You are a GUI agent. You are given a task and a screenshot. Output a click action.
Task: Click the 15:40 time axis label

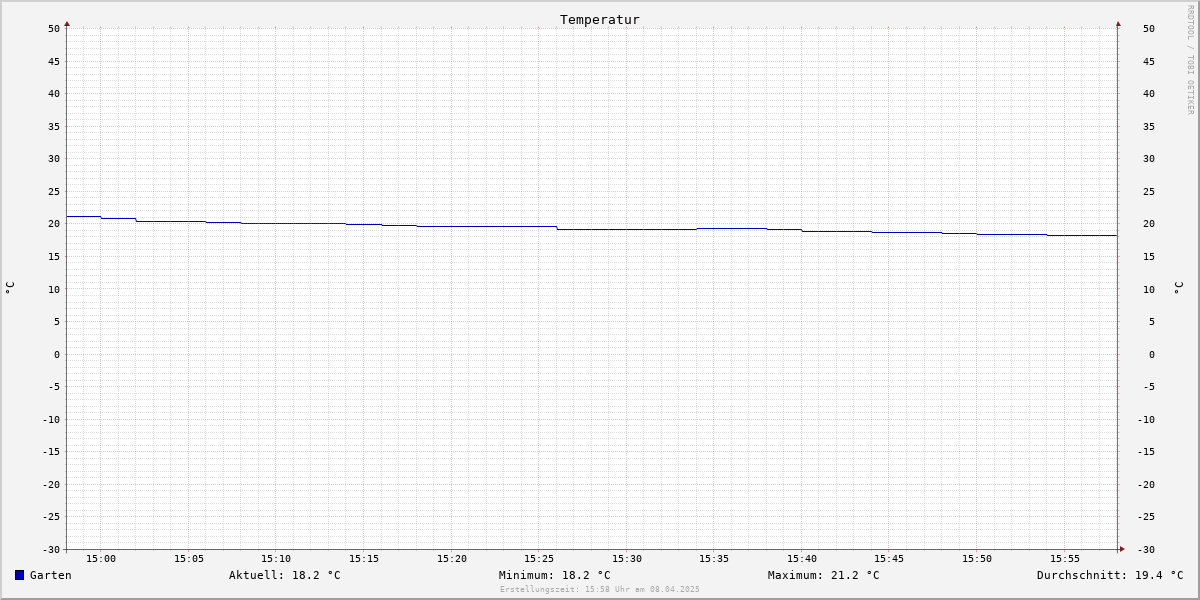tap(802, 559)
